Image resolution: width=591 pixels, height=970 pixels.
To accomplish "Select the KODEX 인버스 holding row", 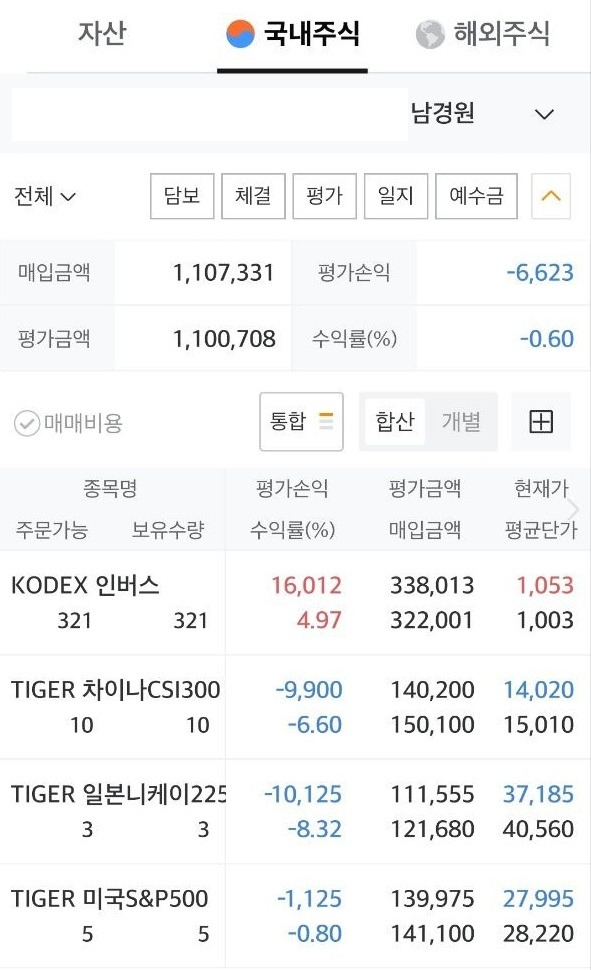I will pyautogui.click(x=295, y=603).
